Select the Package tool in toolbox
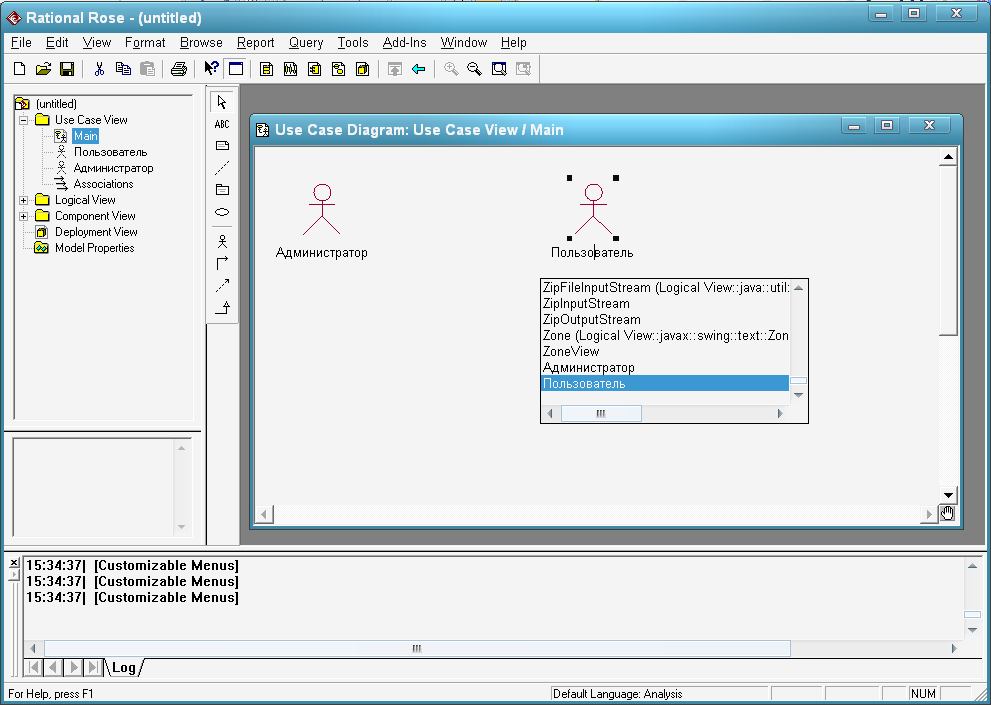The width and height of the screenshot is (991, 705). click(x=222, y=190)
